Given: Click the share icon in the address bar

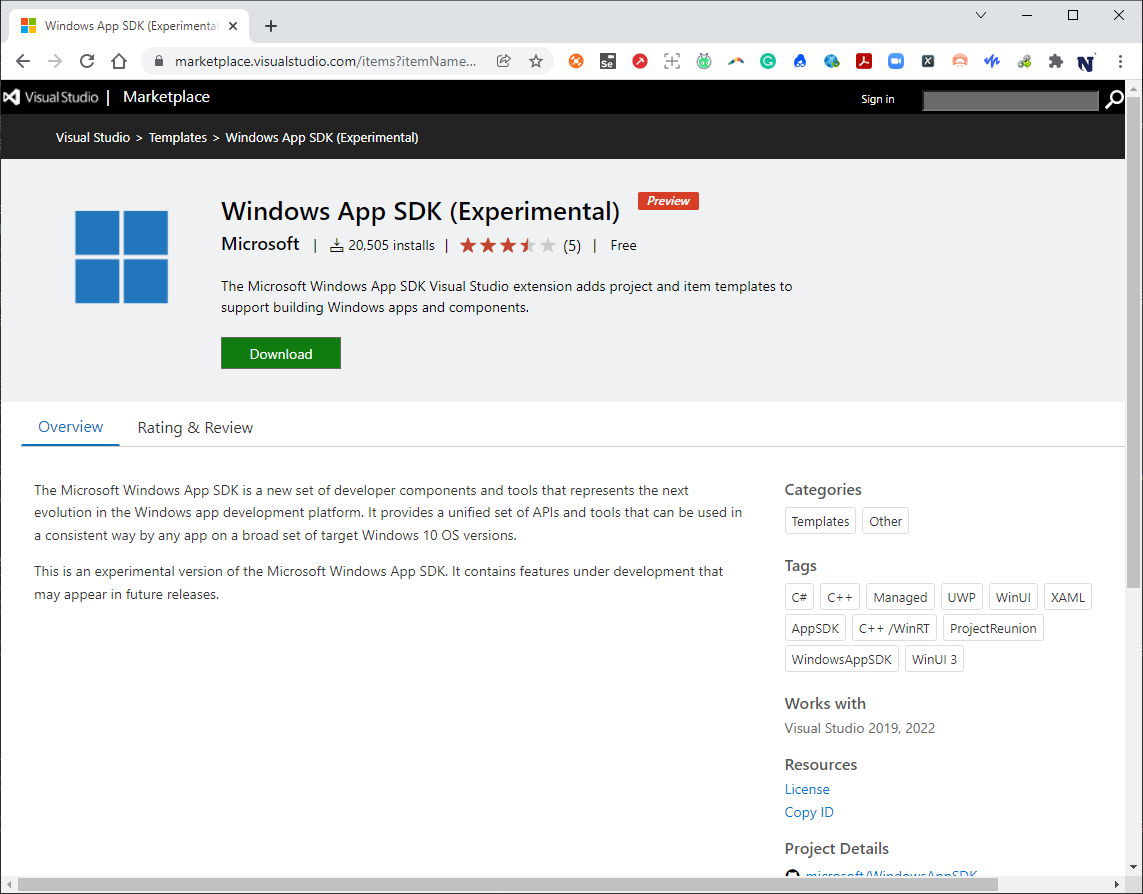Looking at the screenshot, I should [503, 61].
